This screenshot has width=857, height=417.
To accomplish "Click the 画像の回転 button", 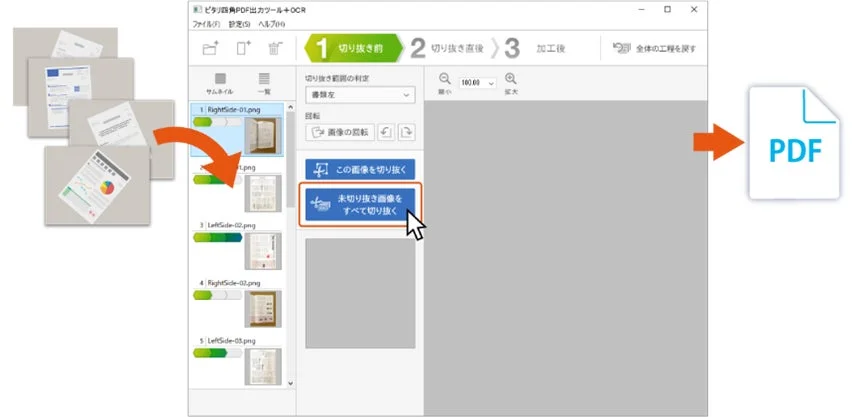I will click(x=340, y=132).
